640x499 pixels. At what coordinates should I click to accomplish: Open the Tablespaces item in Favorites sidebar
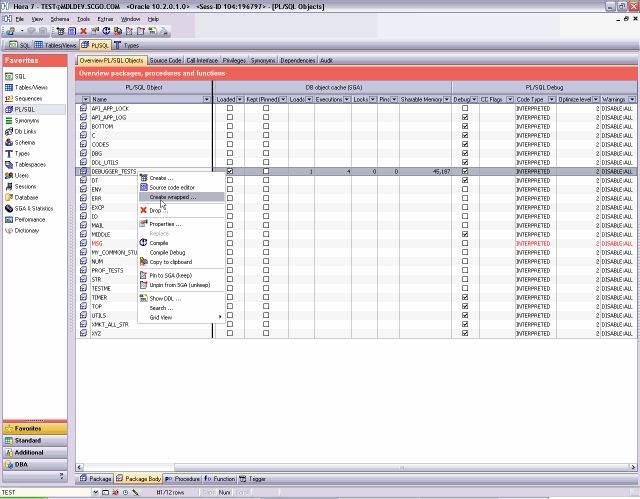[x=30, y=164]
